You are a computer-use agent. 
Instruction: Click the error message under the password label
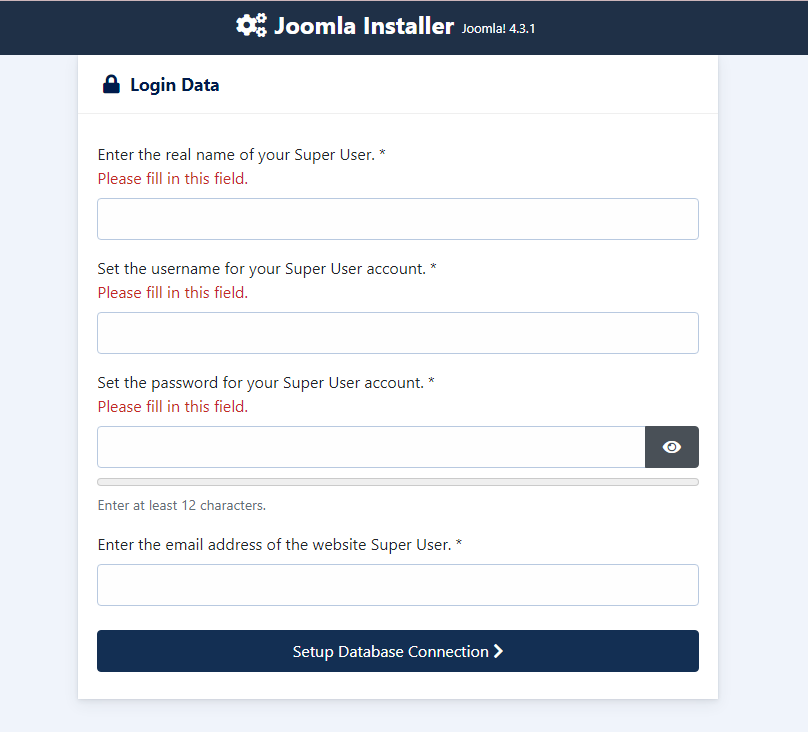[x=172, y=407]
